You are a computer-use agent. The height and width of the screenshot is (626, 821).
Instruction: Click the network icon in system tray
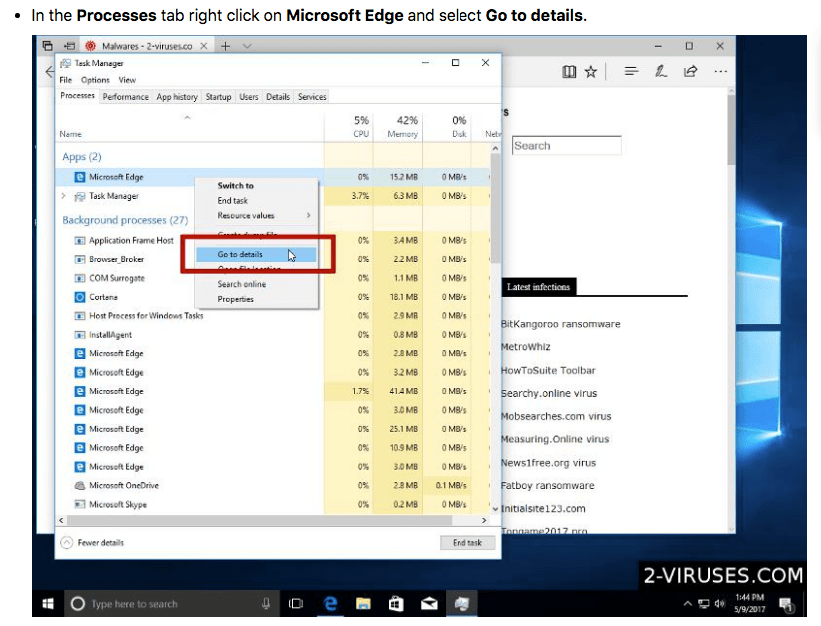704,604
